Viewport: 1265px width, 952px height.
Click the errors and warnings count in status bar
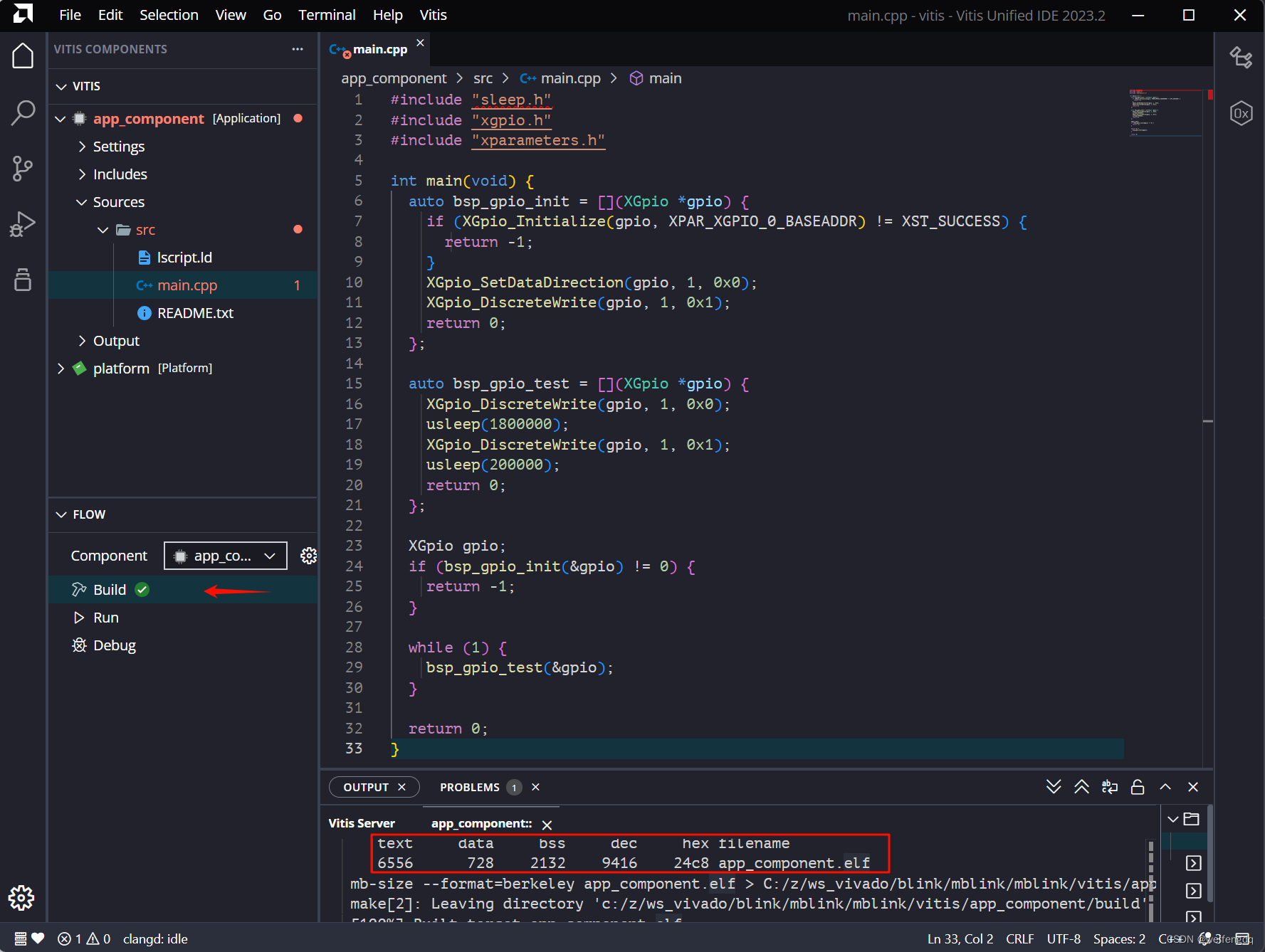coord(84,938)
